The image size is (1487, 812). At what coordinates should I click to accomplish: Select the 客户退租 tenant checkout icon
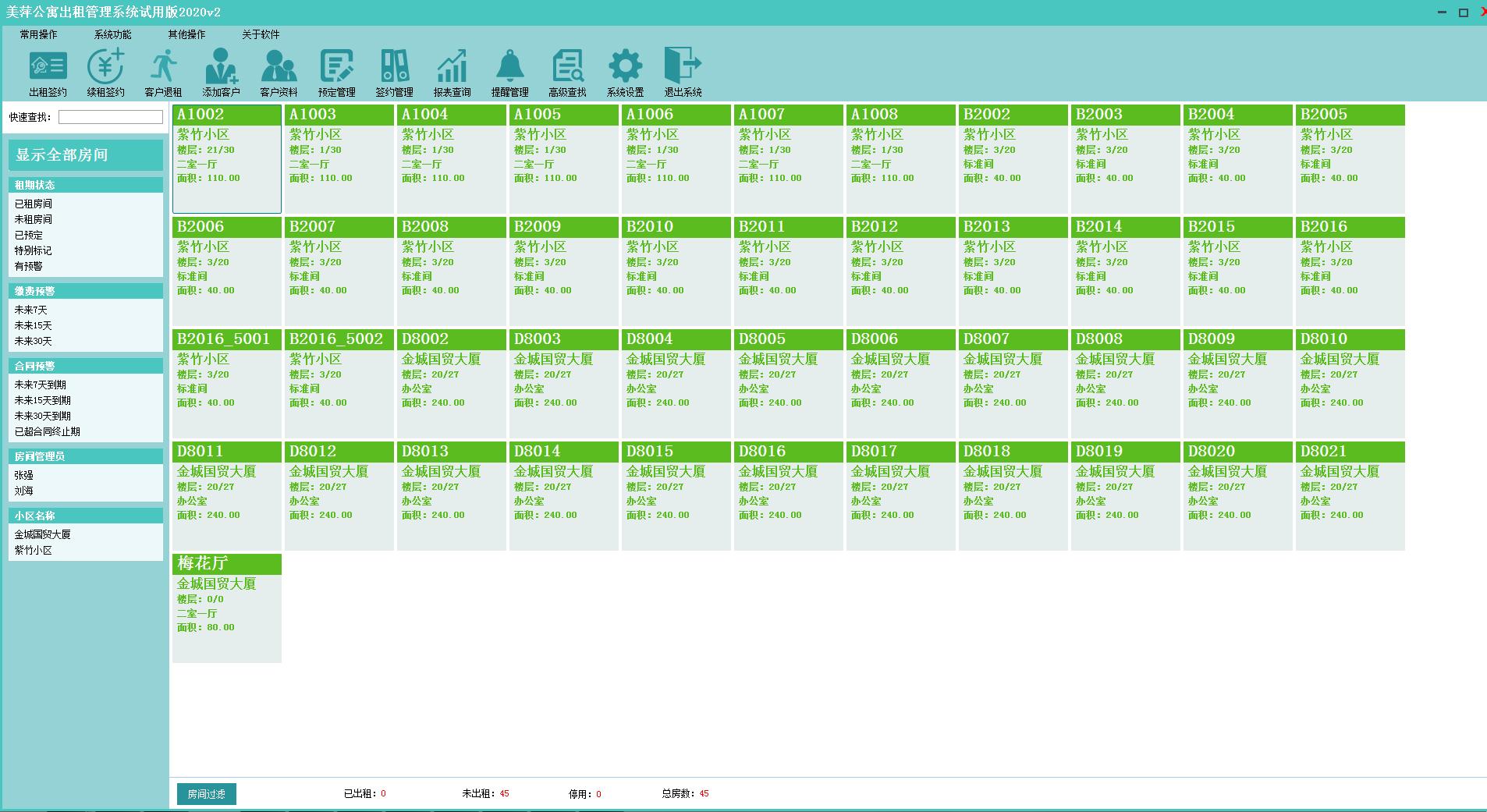[x=163, y=73]
